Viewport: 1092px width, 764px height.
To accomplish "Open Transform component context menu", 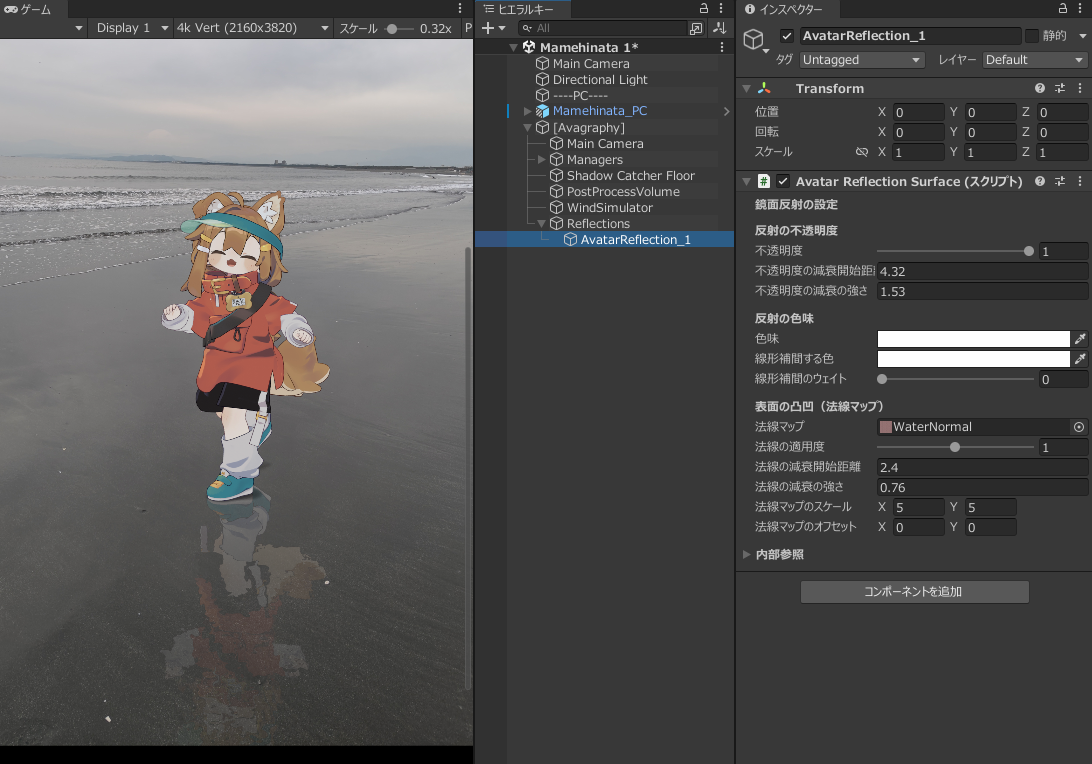I will pyautogui.click(x=1080, y=88).
